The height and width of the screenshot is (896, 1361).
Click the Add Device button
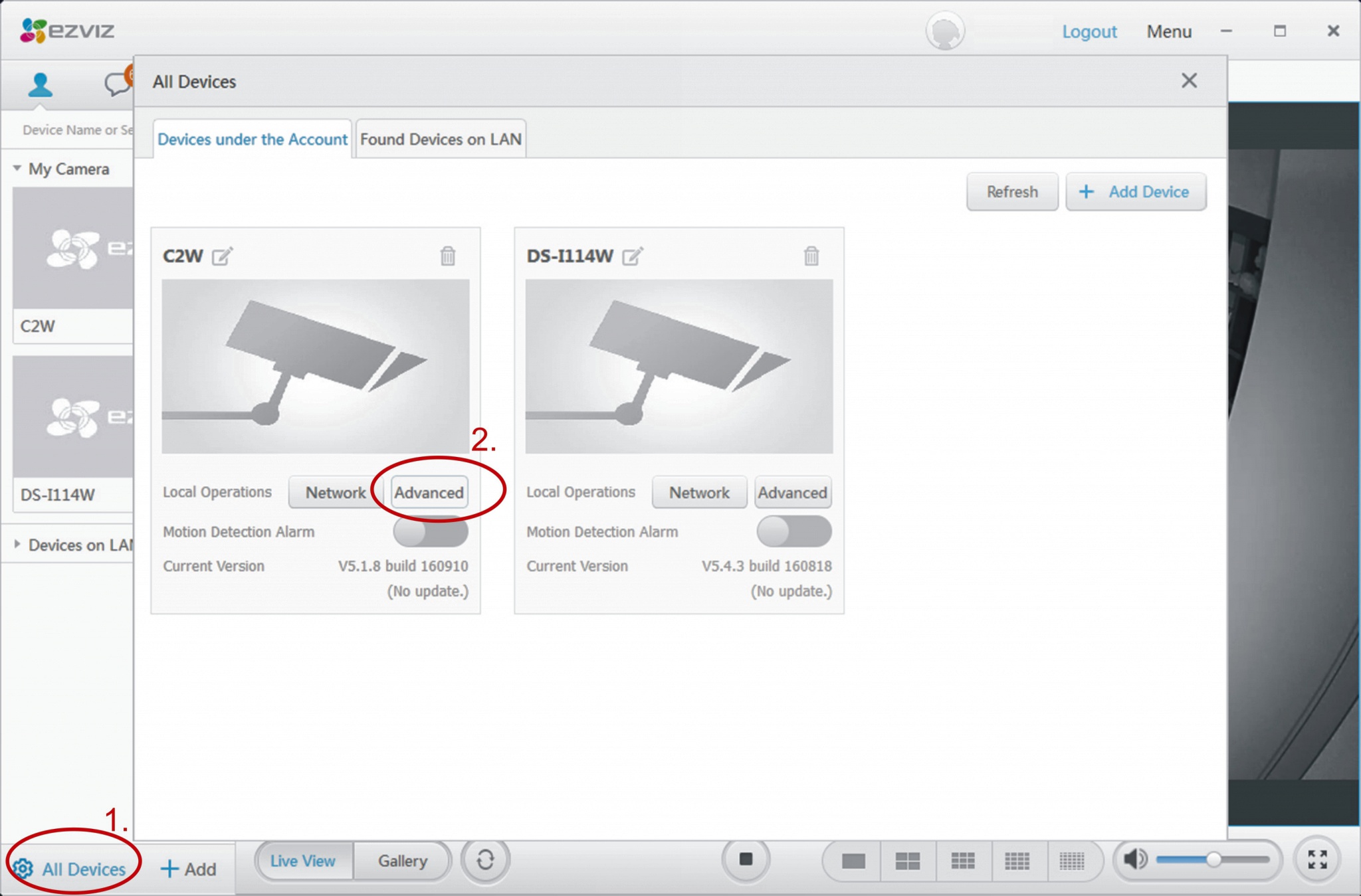1136,192
